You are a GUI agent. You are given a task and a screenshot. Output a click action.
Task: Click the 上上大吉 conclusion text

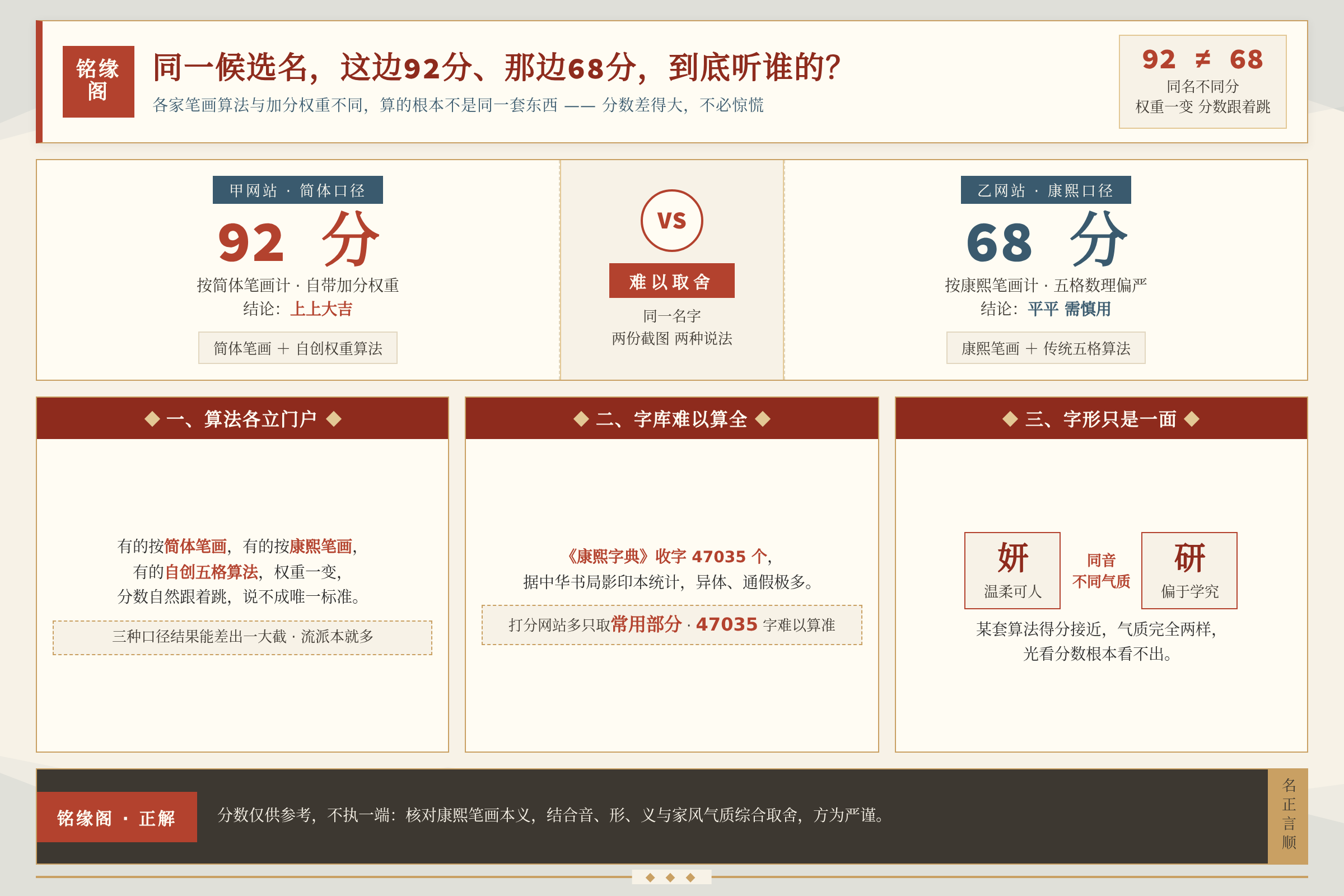point(321,309)
